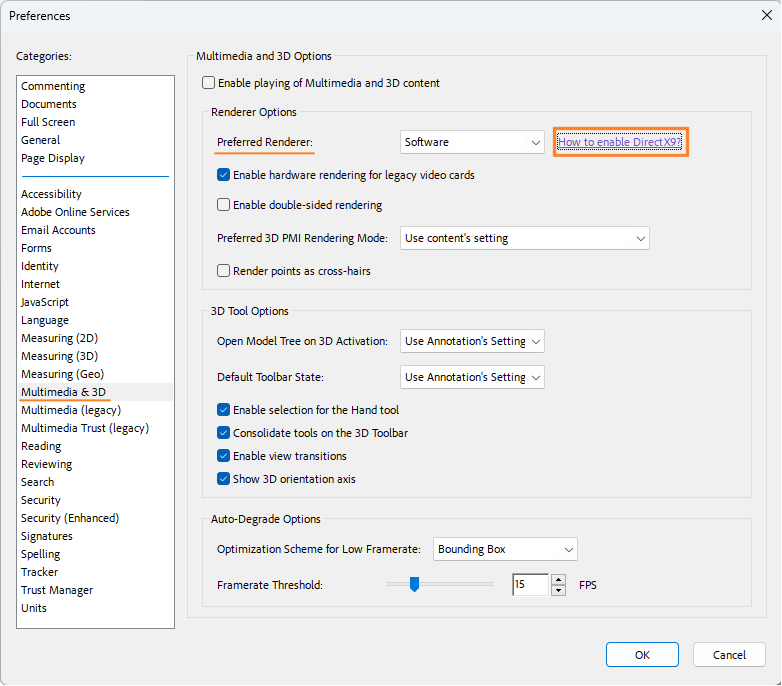Uncheck hardware rendering for legacy video cards
Image resolution: width=782 pixels, height=686 pixels.
pos(224,175)
